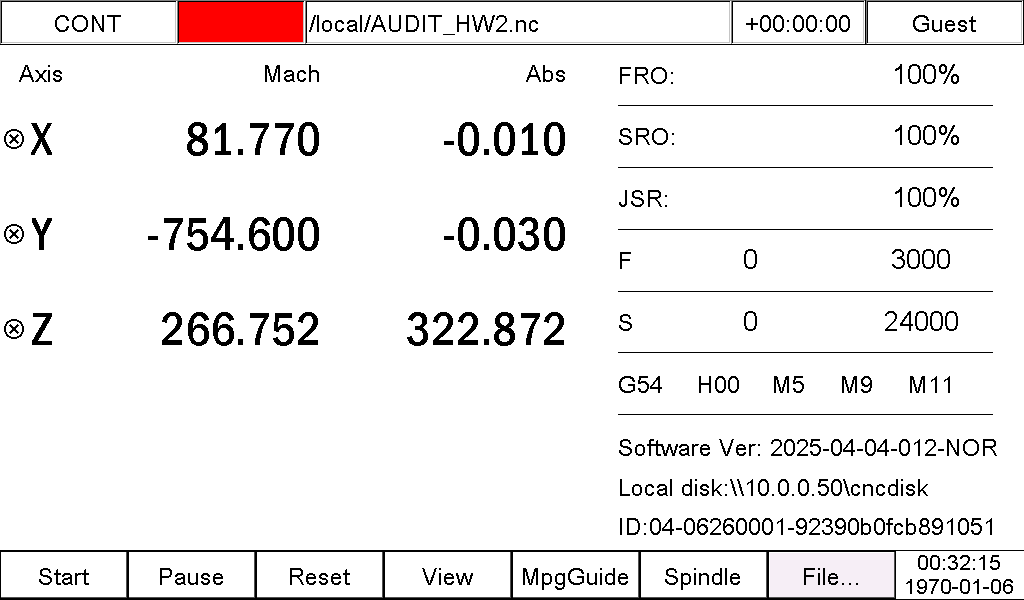Click Y absolute coordinate -0.030
Screen dimensions: 1024x600
pyautogui.click(x=504, y=234)
